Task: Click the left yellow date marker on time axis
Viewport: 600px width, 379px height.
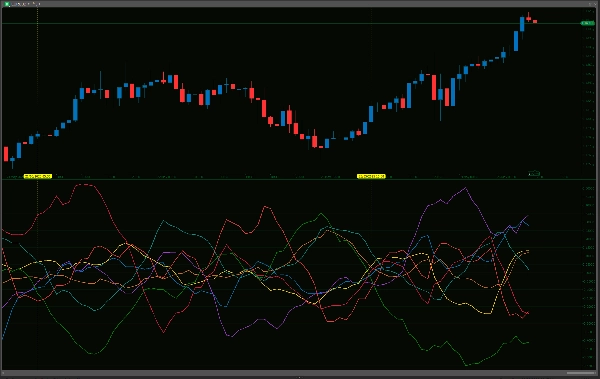Action: pos(38,176)
